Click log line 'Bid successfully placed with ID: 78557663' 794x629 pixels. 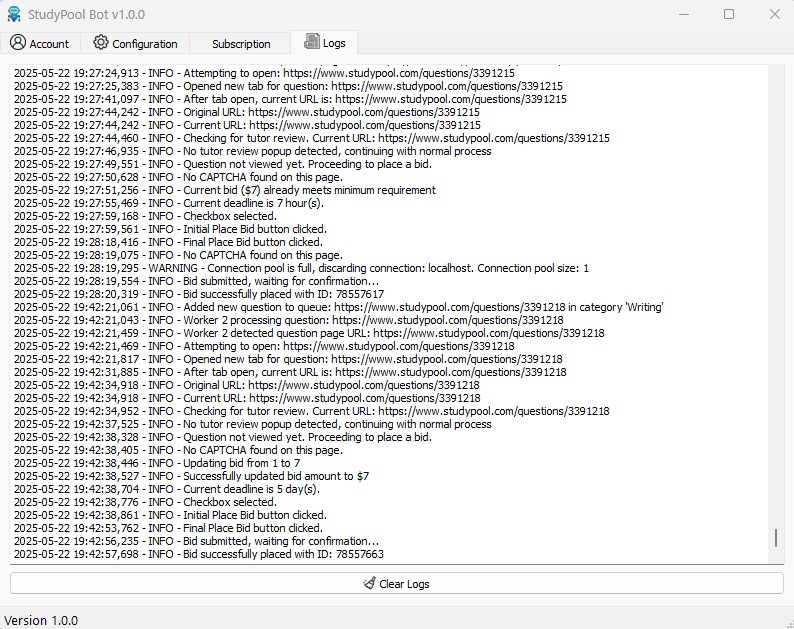pos(199,554)
